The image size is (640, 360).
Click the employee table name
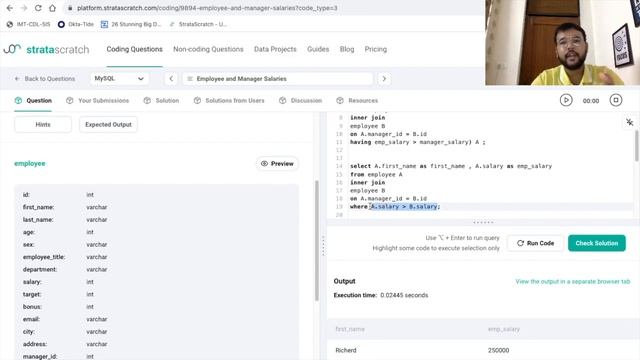pos(30,163)
